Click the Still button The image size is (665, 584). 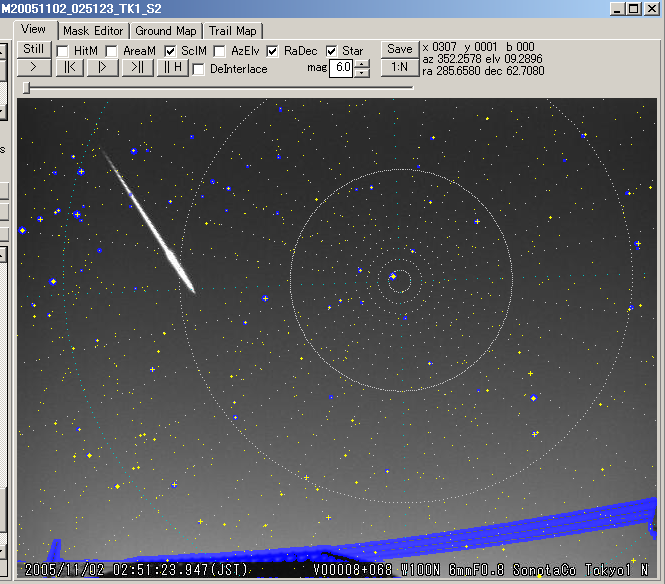(33, 49)
